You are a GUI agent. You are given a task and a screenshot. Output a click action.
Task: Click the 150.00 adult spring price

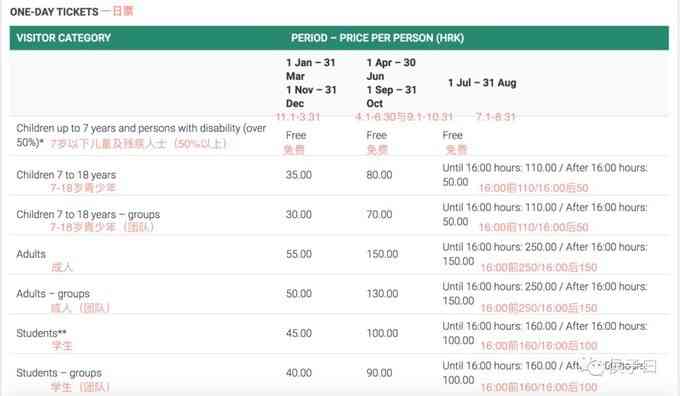click(382, 254)
